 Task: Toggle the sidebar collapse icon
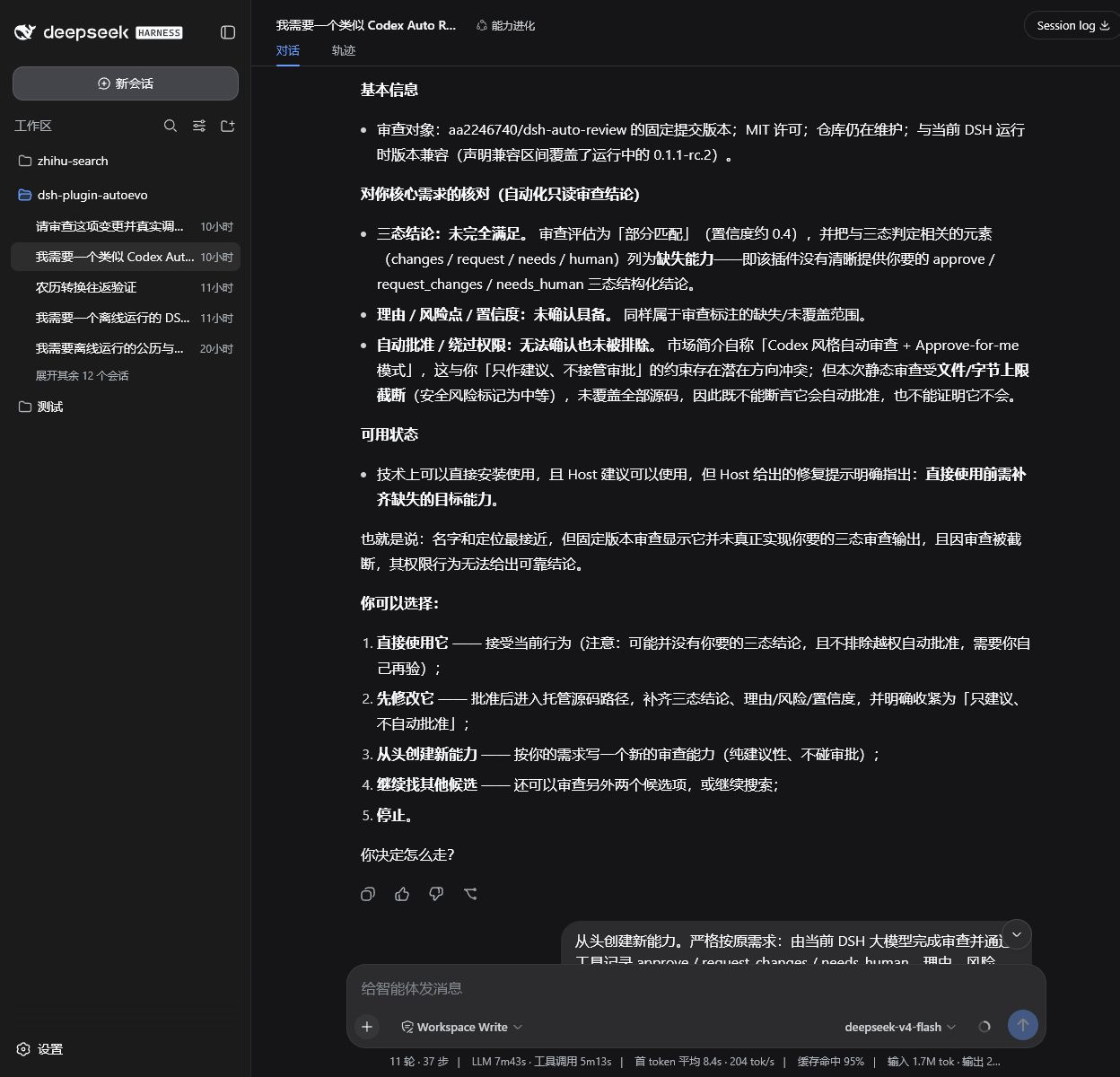(228, 32)
